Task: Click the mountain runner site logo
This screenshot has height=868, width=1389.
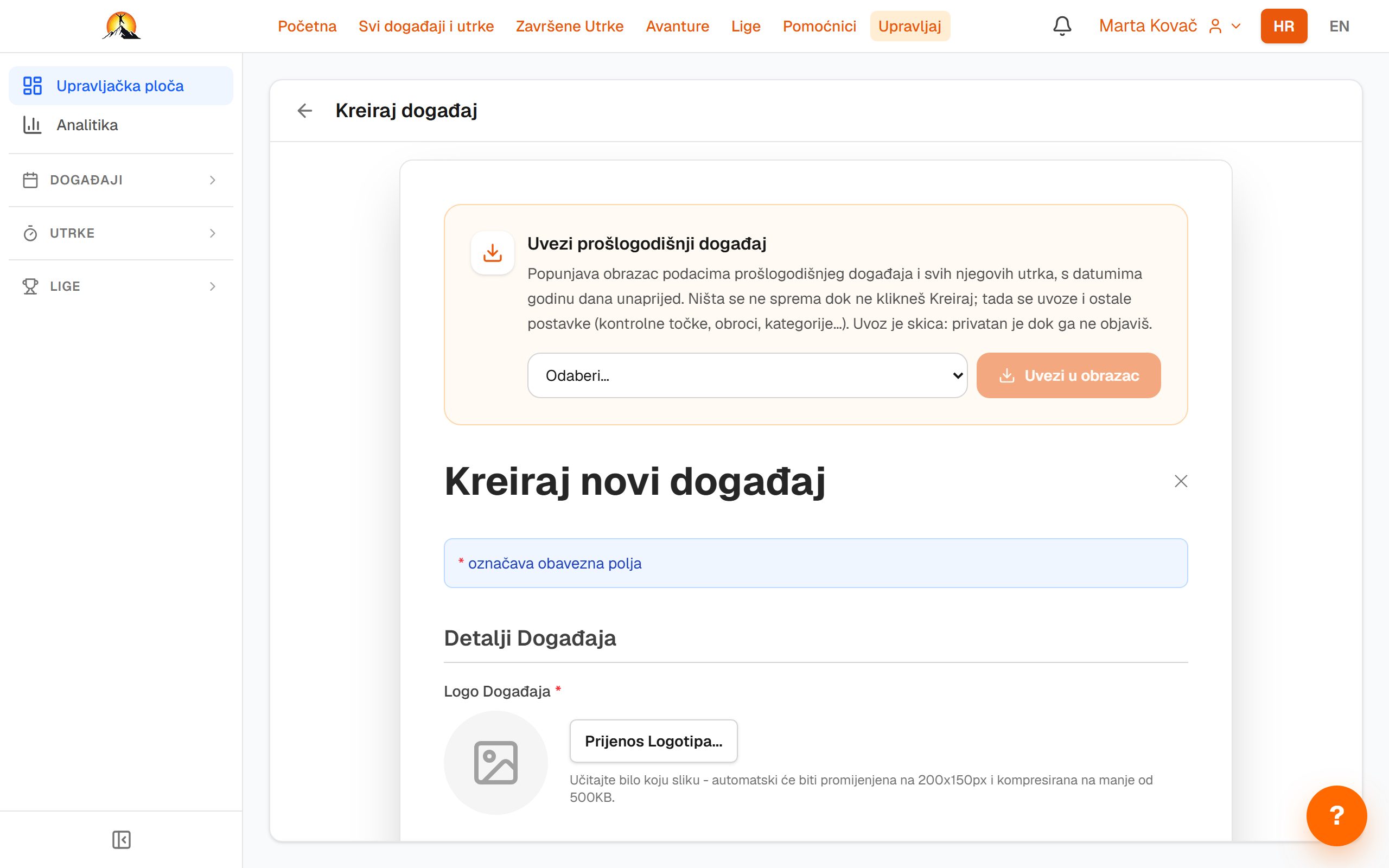Action: click(x=121, y=26)
